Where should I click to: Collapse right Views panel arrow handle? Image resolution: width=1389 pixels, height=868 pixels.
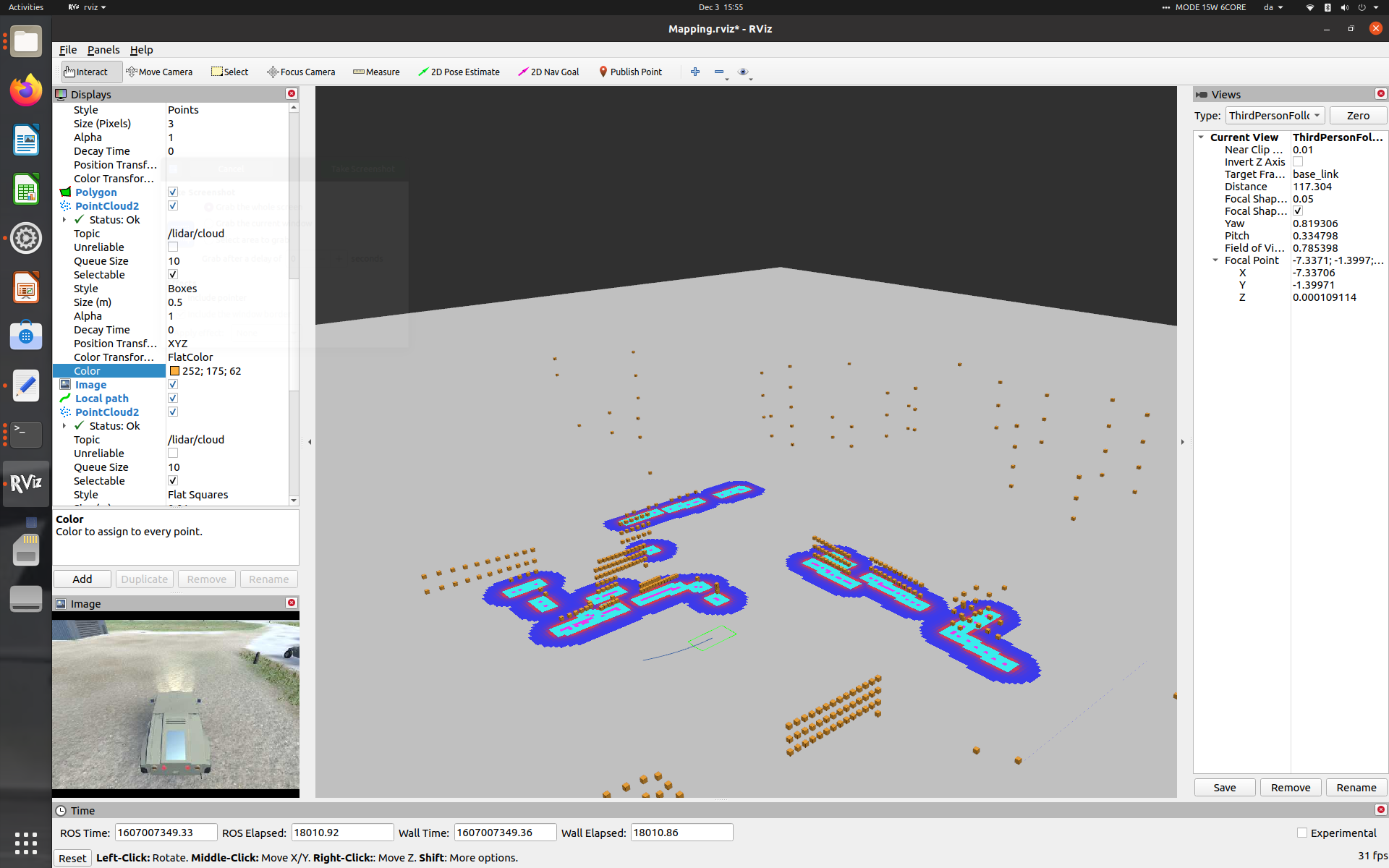click(1183, 442)
